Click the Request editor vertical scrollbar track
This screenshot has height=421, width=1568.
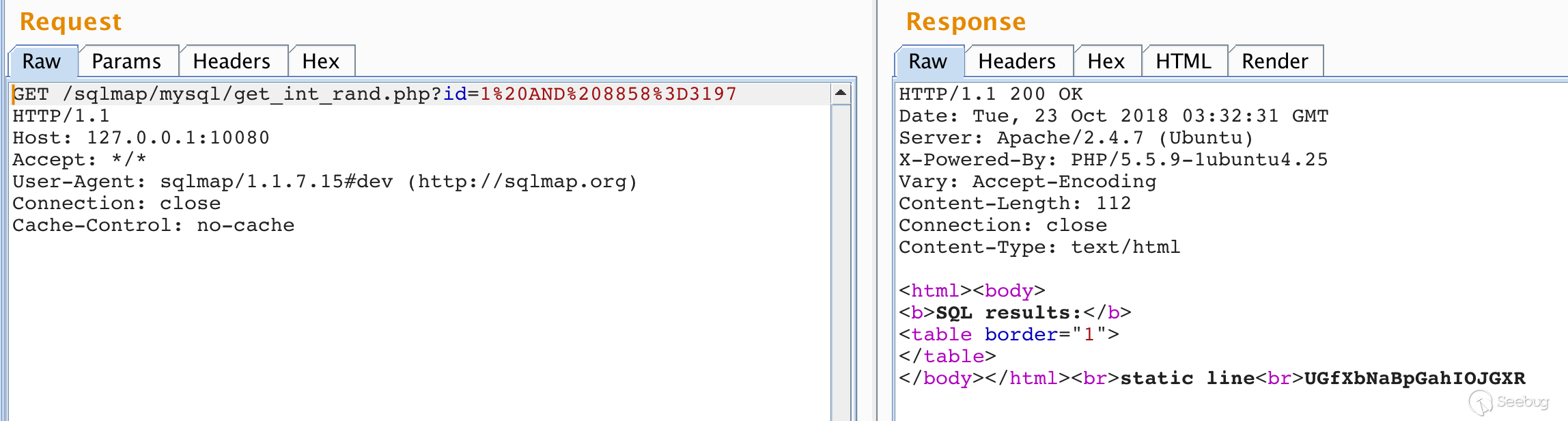point(841,263)
